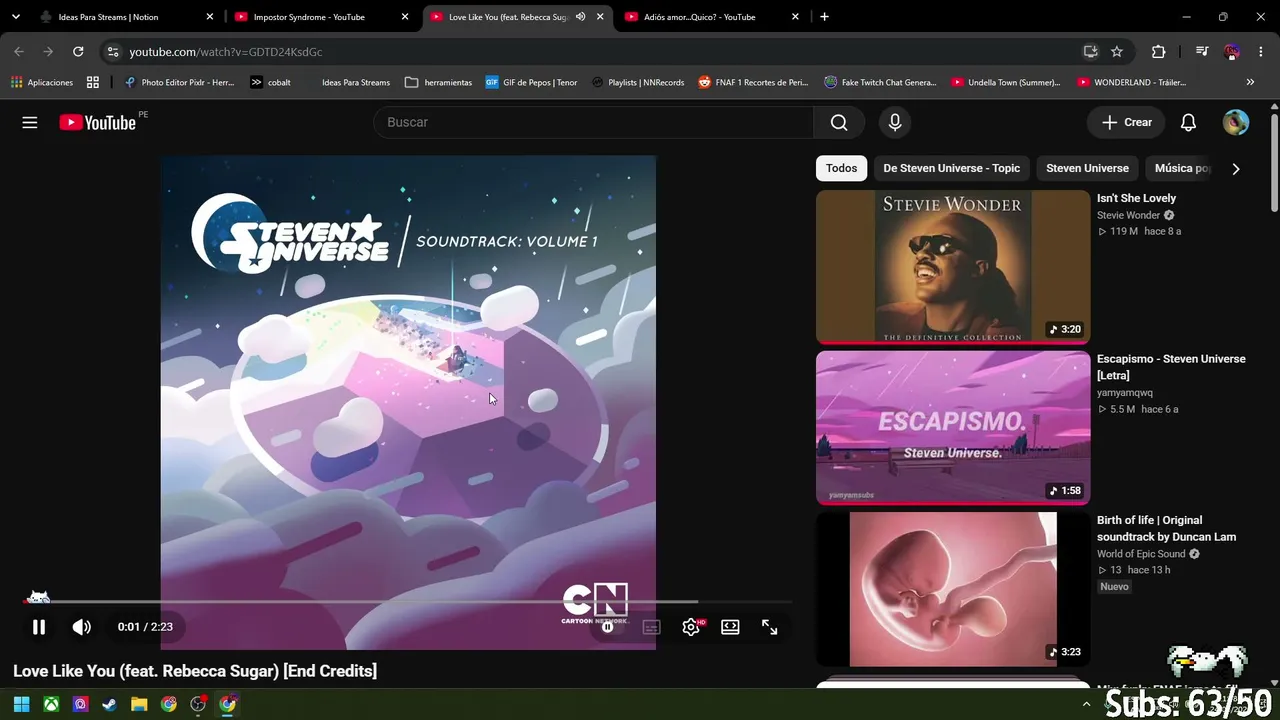Open the Photo Editor Pixlr bookmark
1280x720 pixels.
coord(179,82)
